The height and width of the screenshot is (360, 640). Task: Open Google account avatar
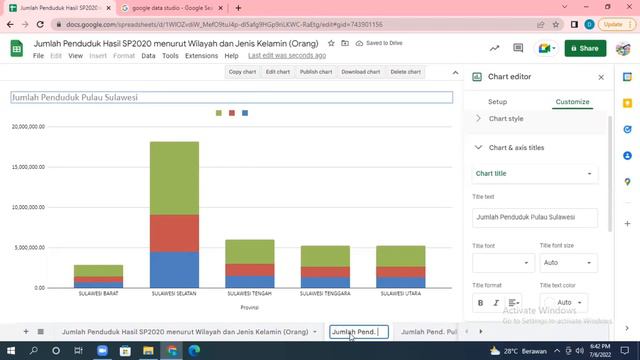623,48
